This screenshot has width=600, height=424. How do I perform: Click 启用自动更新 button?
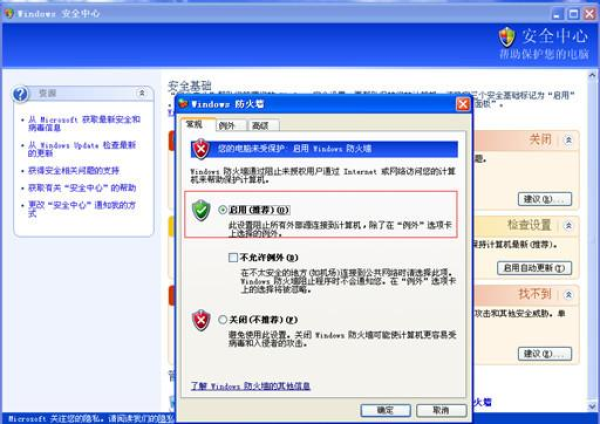pos(534,268)
